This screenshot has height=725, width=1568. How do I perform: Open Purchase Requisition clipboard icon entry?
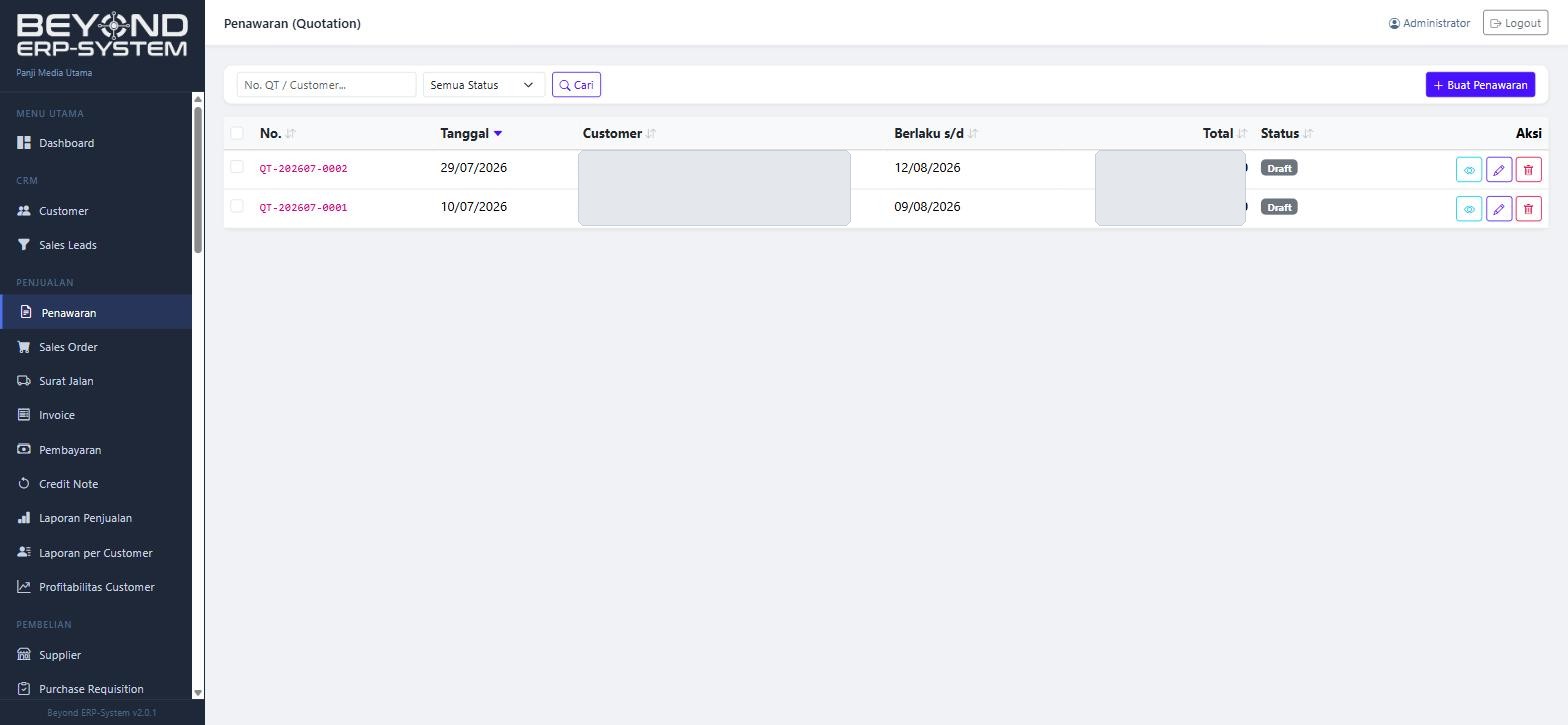click(96, 689)
